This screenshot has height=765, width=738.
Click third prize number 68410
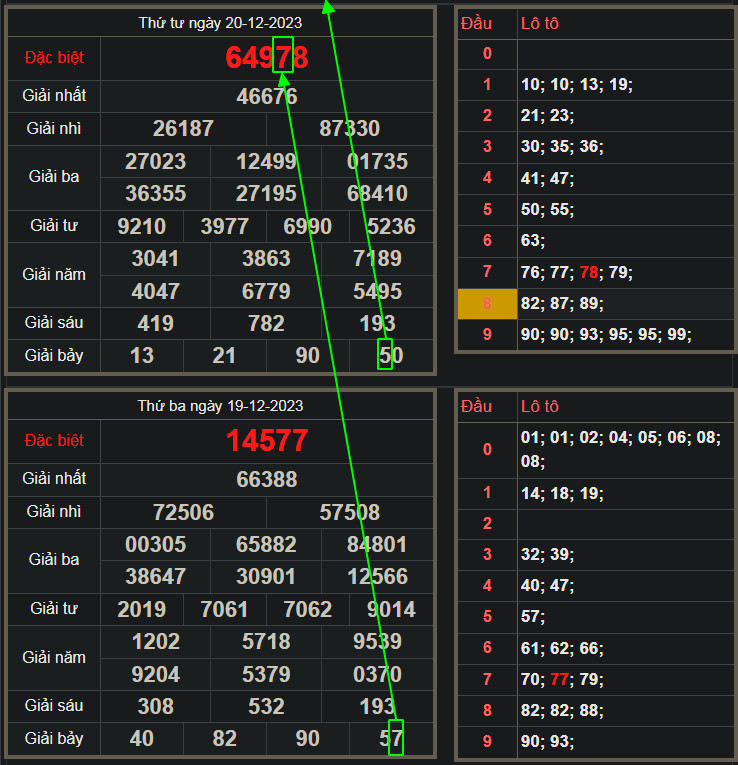click(x=377, y=193)
